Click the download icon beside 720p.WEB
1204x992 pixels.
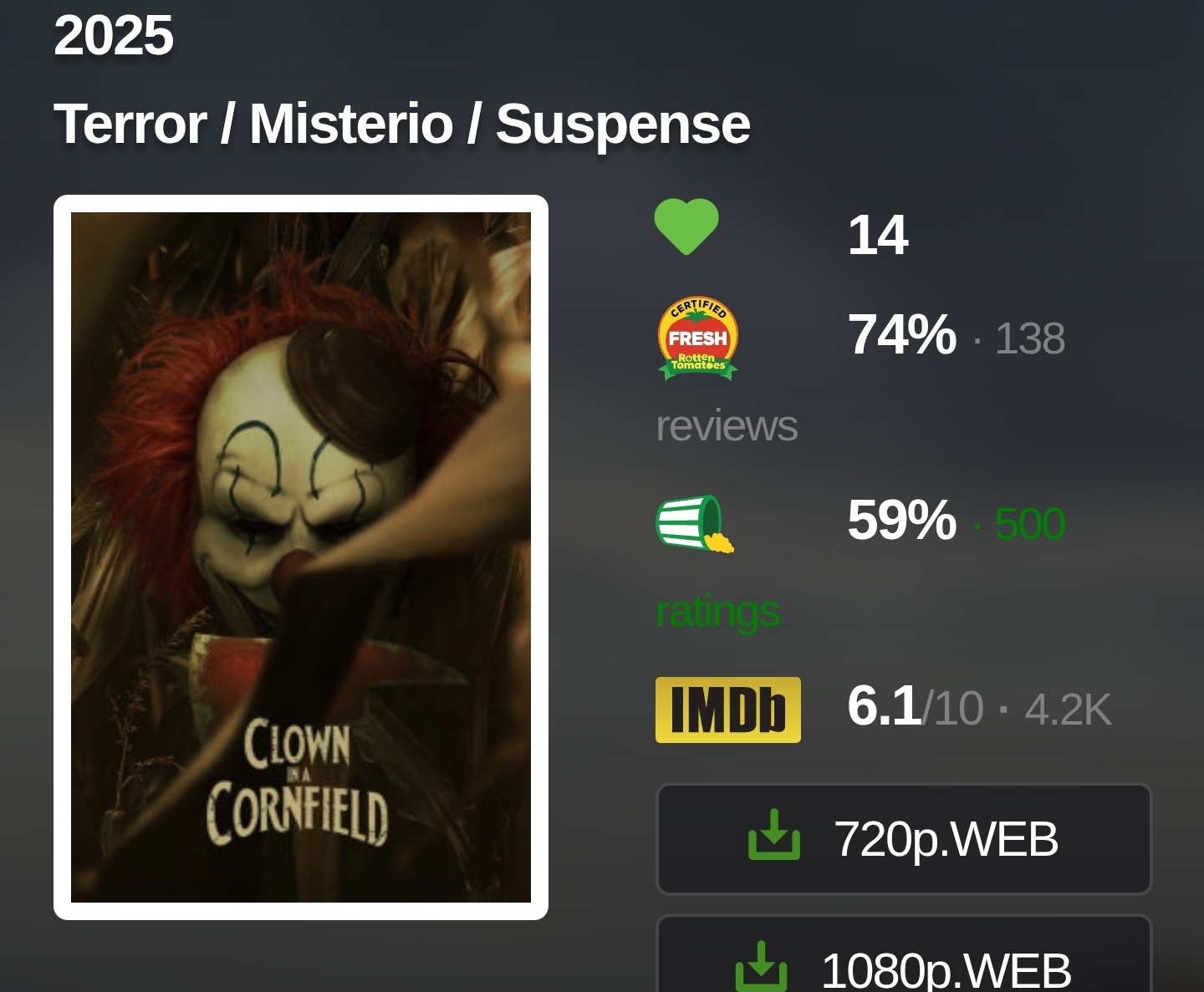point(774,834)
